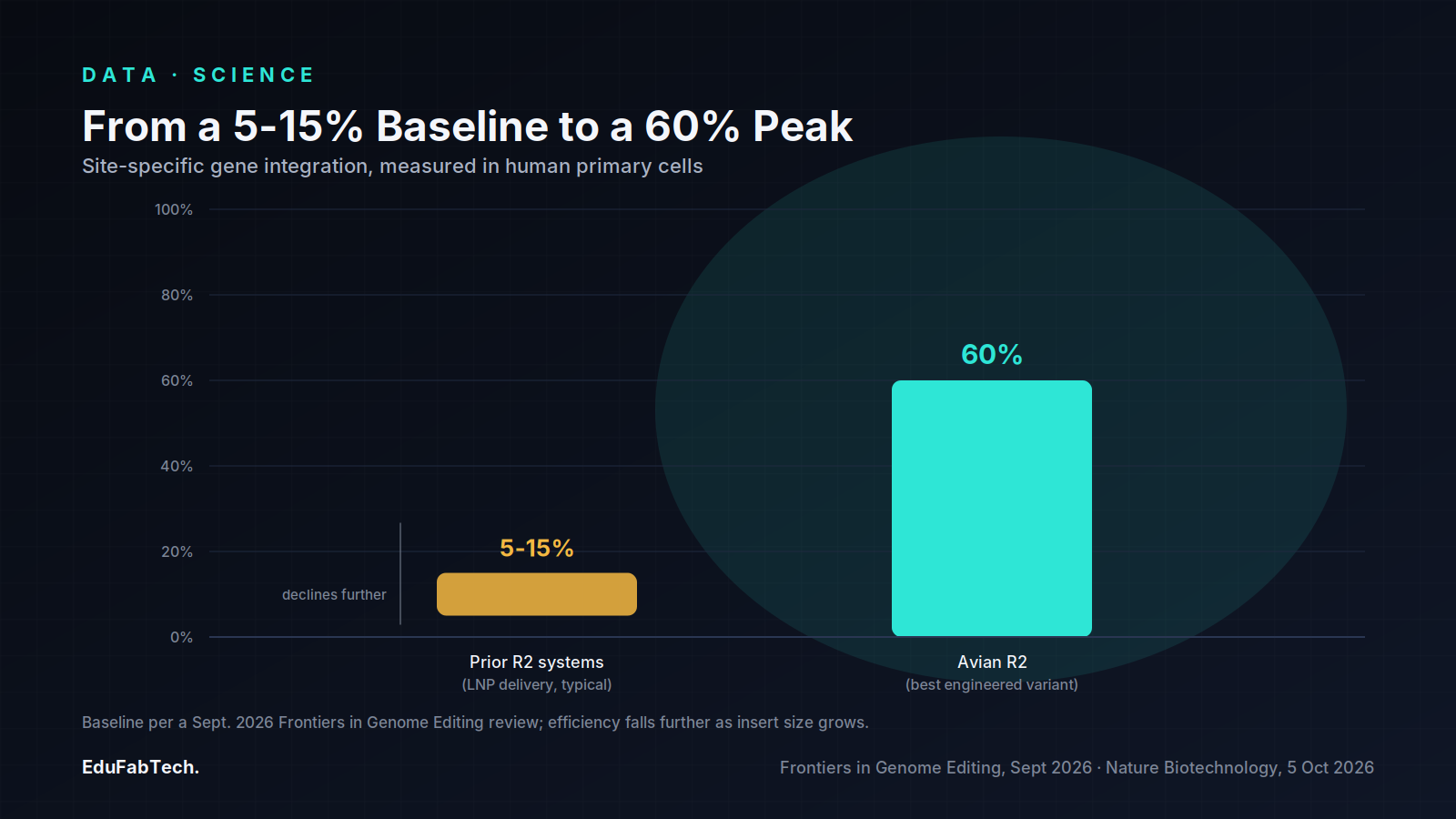Click the teal Avian R2 bar

pyautogui.click(x=992, y=508)
